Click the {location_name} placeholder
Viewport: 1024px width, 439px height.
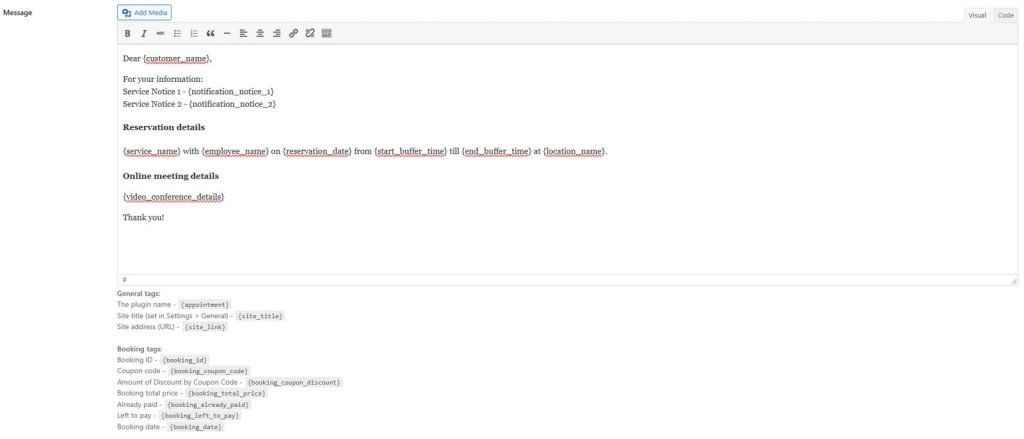tap(575, 152)
